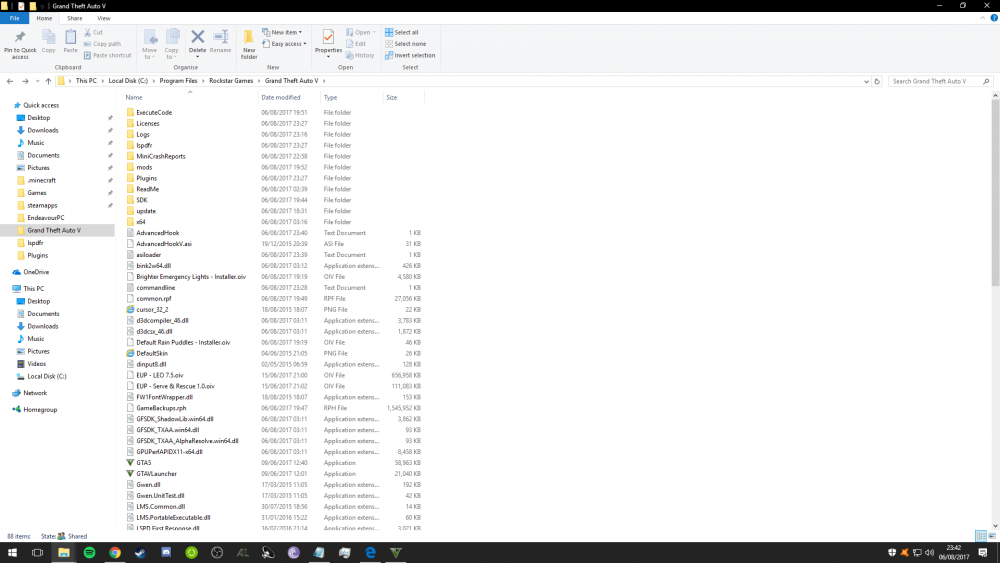This screenshot has width=1000, height=563.
Task: Open Steam from the taskbar
Action: point(140,553)
